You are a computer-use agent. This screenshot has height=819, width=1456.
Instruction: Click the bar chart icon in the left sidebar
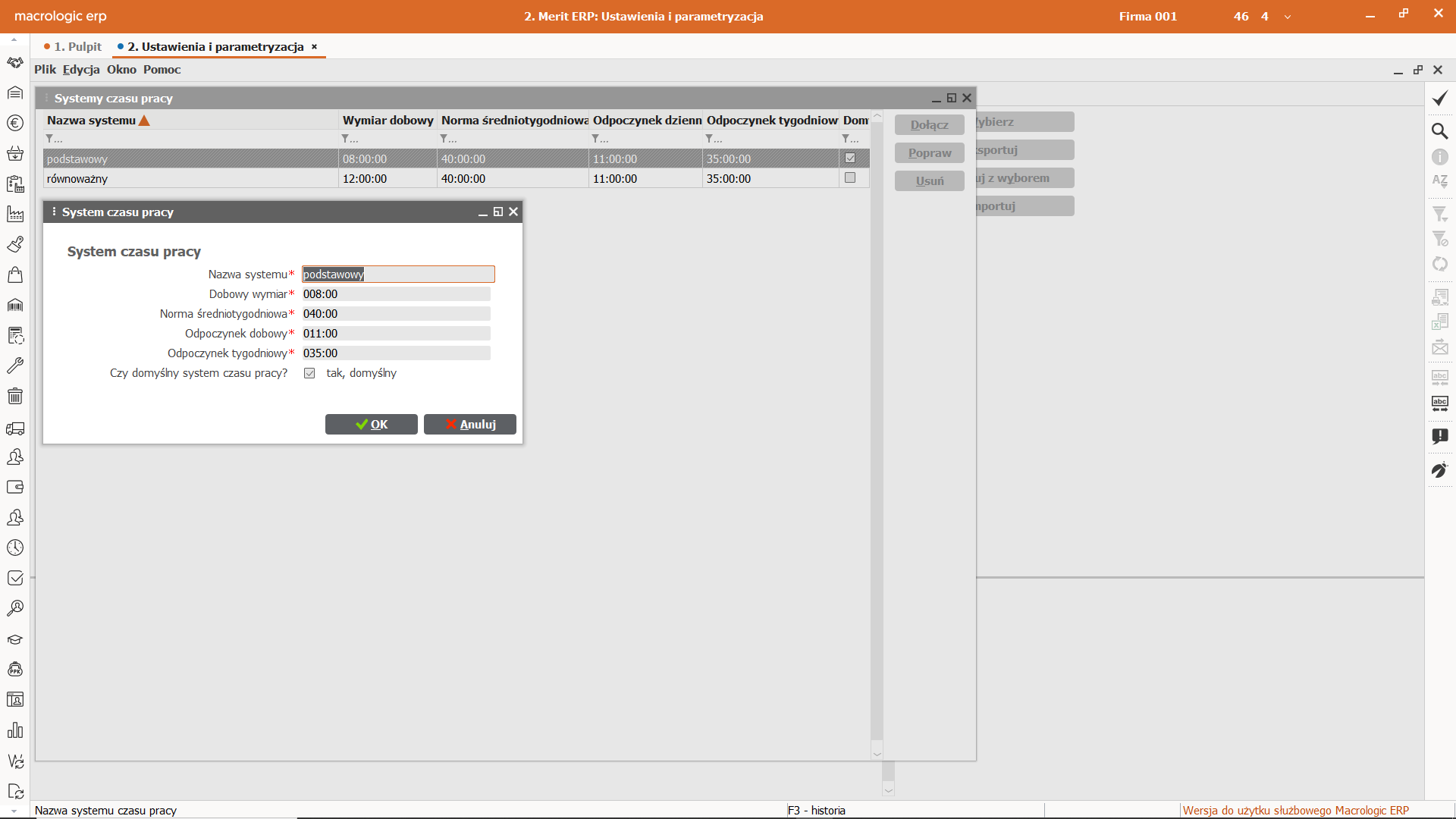15,730
